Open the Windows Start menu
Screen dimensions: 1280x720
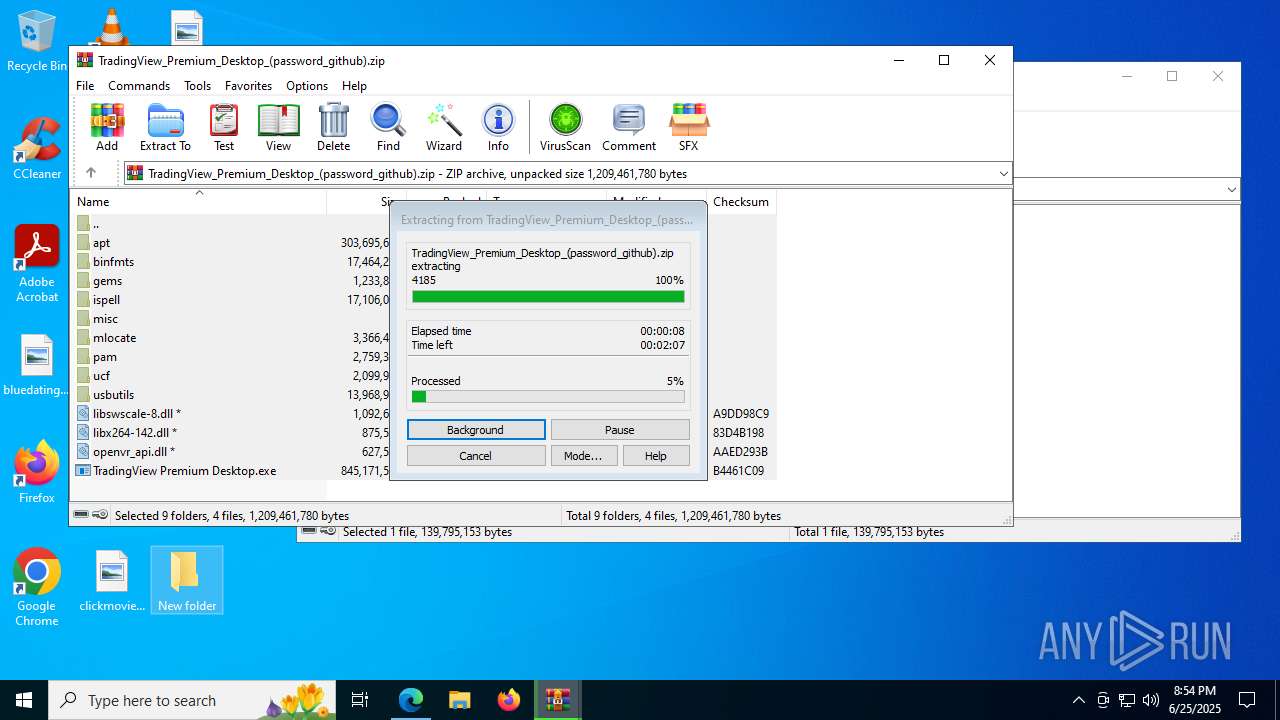[24, 700]
